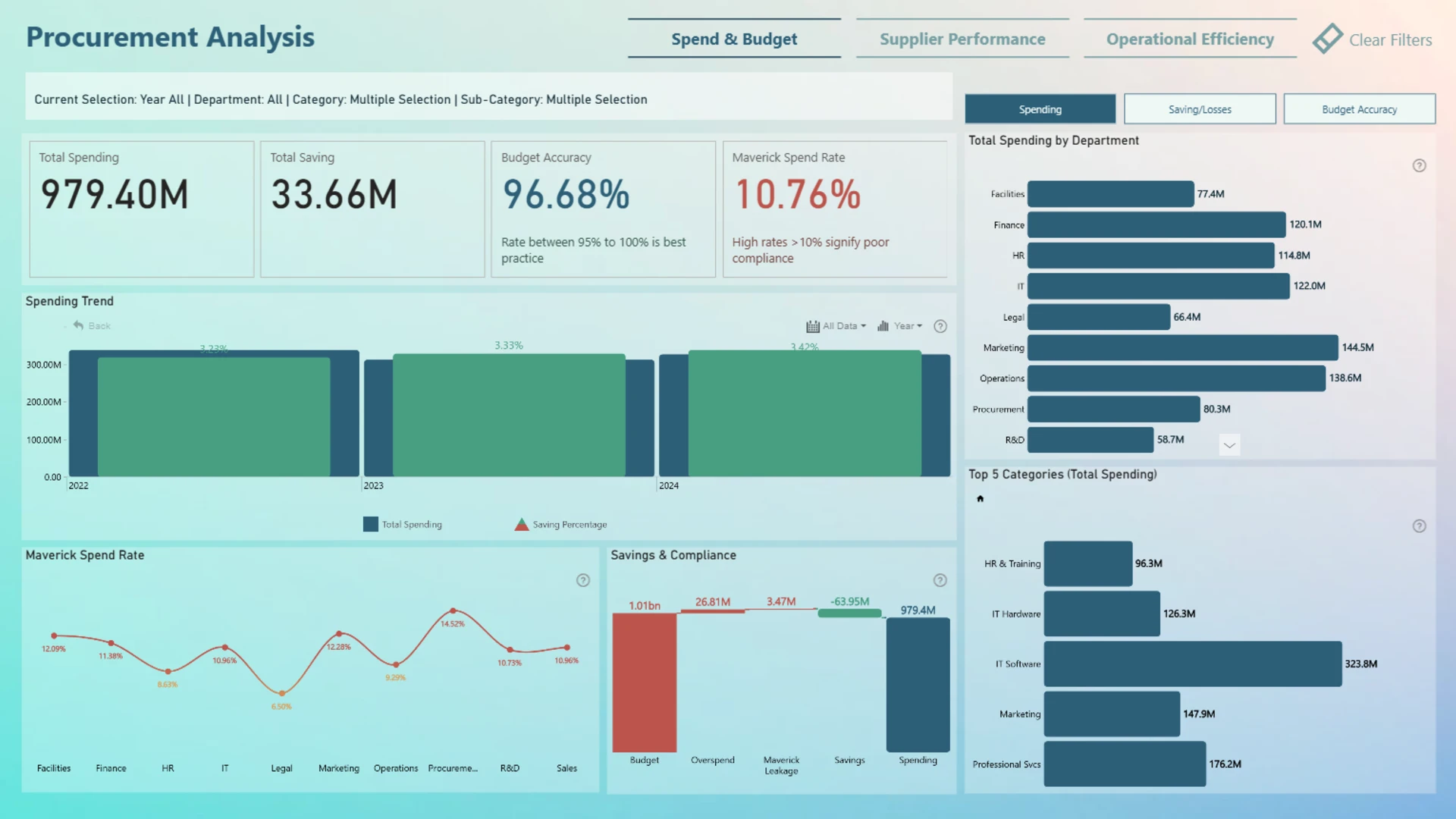Click the Procurement Analysis title

pos(171,37)
